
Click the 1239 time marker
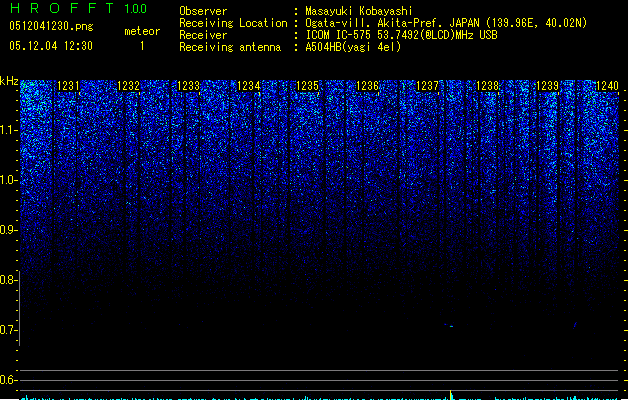[547, 86]
